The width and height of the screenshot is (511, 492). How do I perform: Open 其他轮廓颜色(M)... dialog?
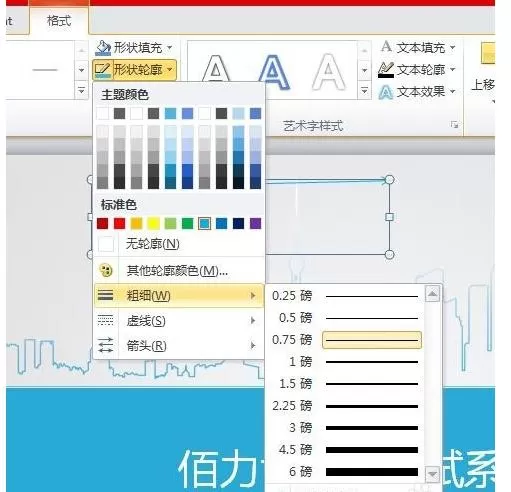click(179, 271)
